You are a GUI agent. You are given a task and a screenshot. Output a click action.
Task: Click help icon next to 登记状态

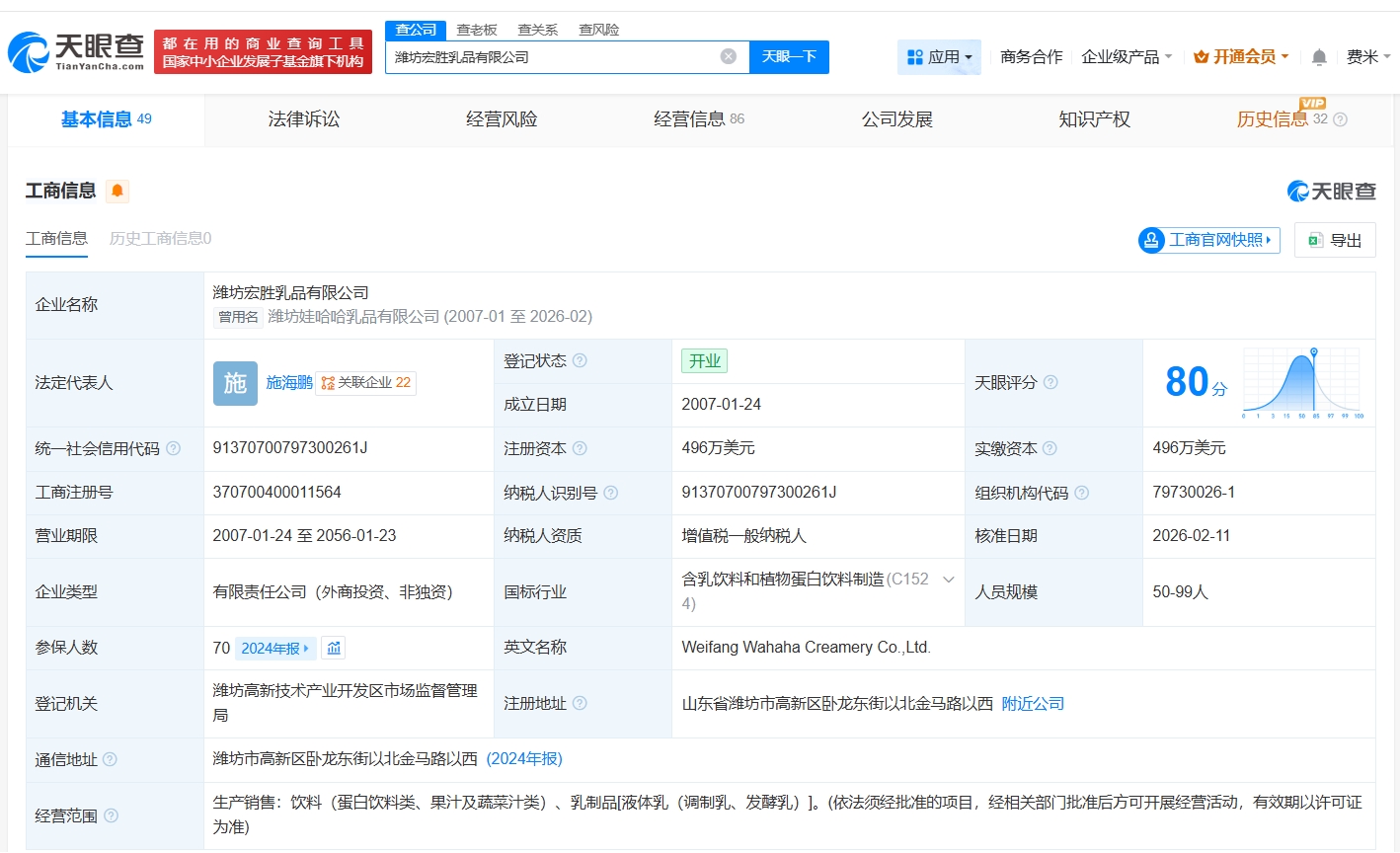581,360
